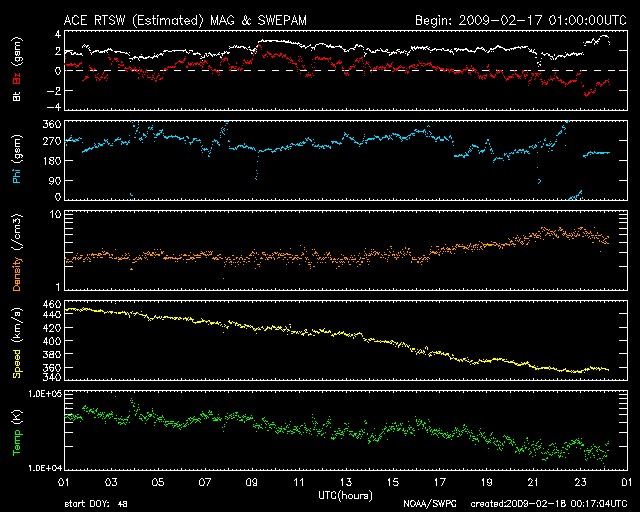This screenshot has height=512, width=640.
Task: Click the '4' tick on the Bt Bz axis
Action: pyautogui.click(x=58, y=34)
